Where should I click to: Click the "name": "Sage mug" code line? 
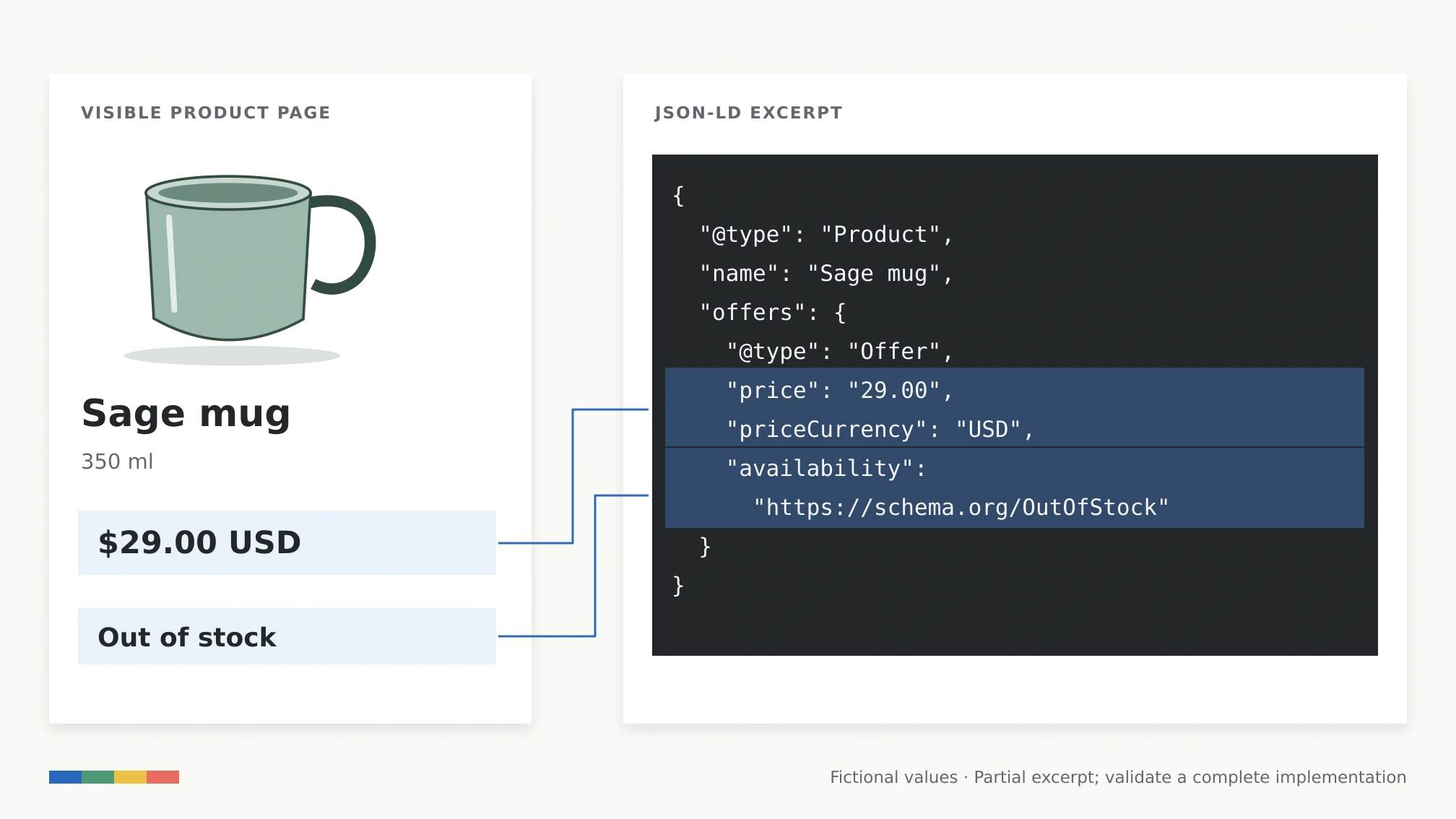click(x=826, y=274)
